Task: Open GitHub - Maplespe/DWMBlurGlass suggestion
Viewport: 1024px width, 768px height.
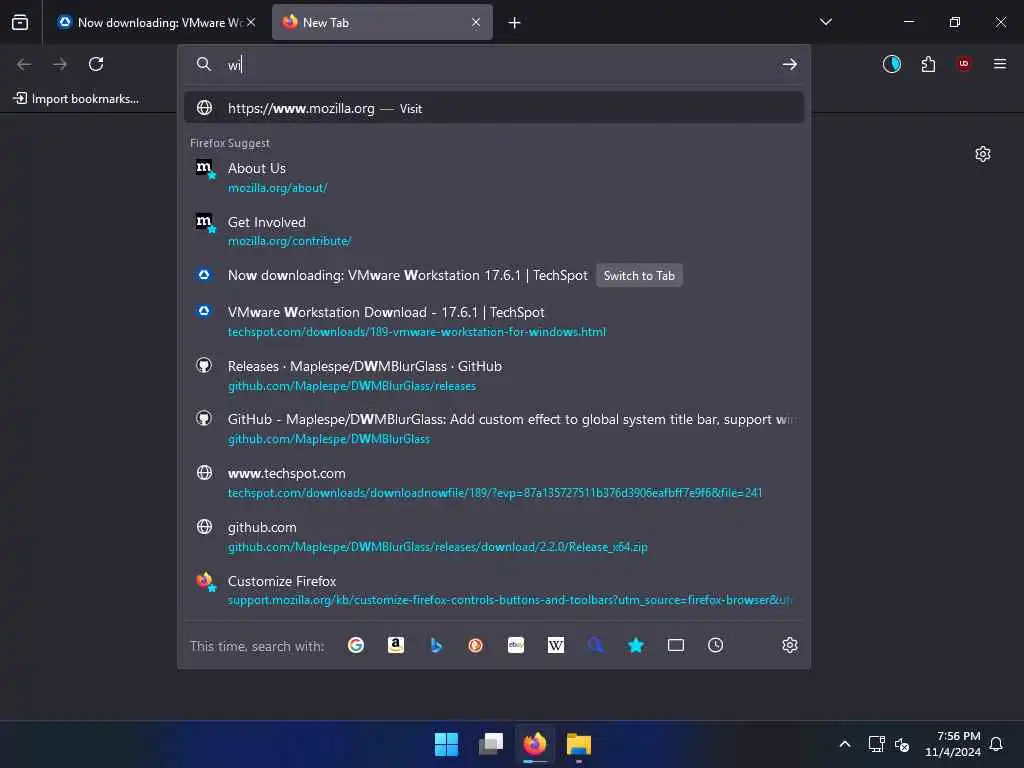Action: tap(494, 428)
